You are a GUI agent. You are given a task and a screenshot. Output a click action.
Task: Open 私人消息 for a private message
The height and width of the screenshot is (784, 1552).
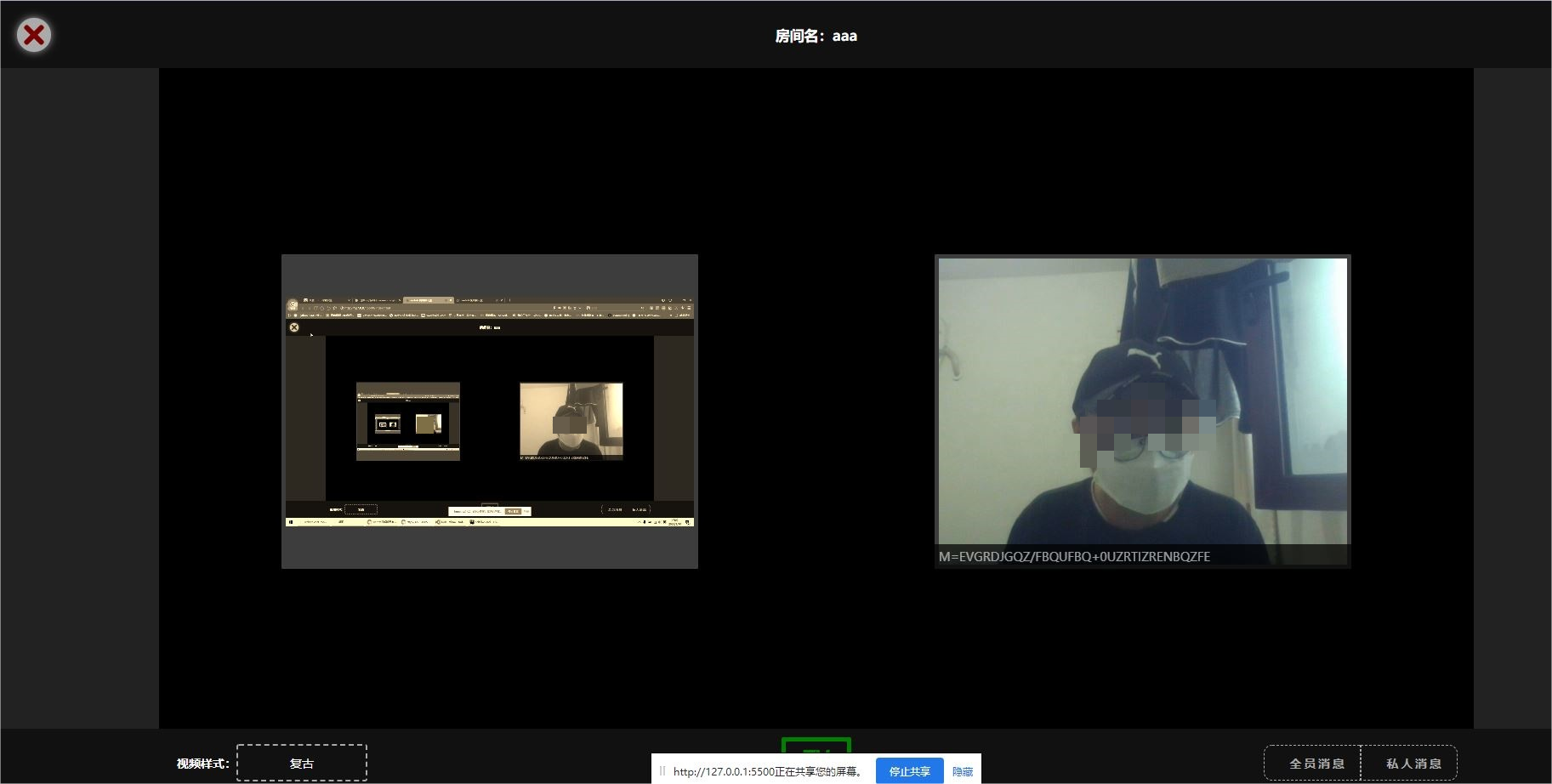[1413, 763]
